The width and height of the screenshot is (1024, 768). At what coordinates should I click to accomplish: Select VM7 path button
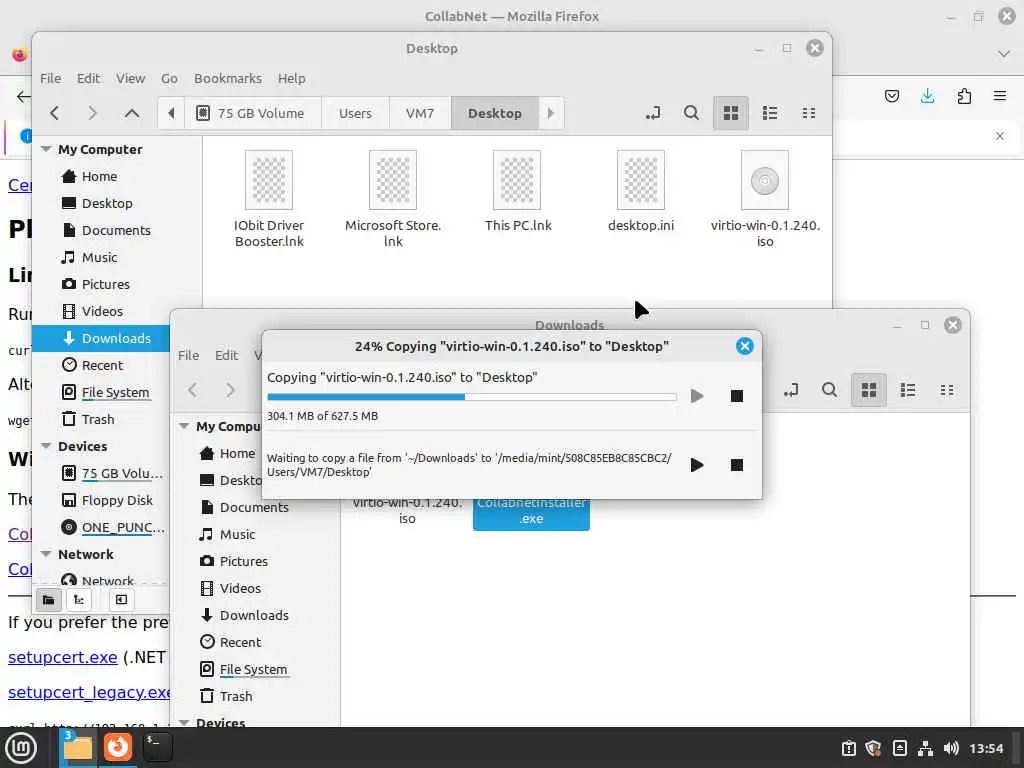pyautogui.click(x=420, y=113)
